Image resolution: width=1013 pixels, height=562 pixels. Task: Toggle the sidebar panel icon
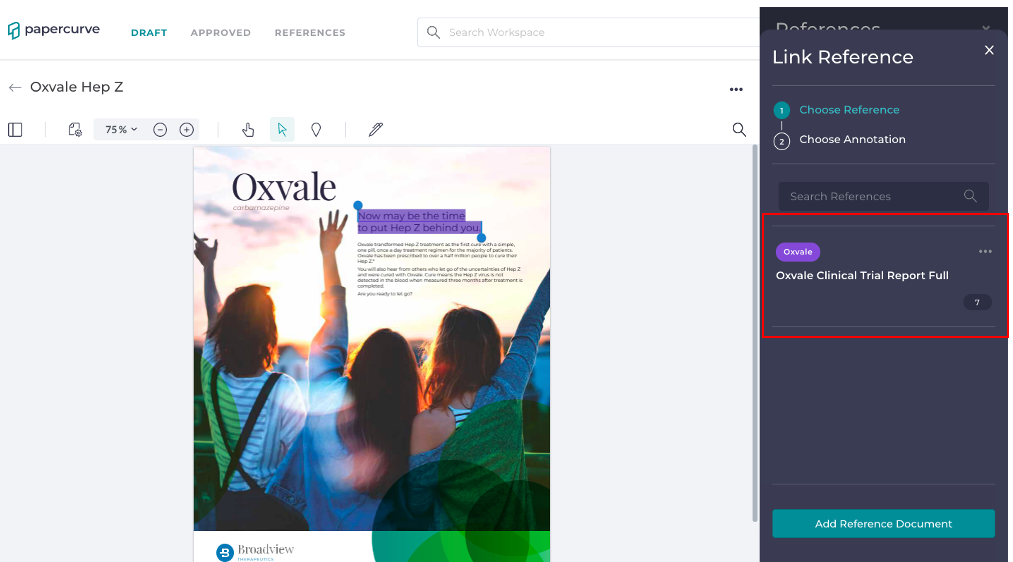[x=15, y=130]
